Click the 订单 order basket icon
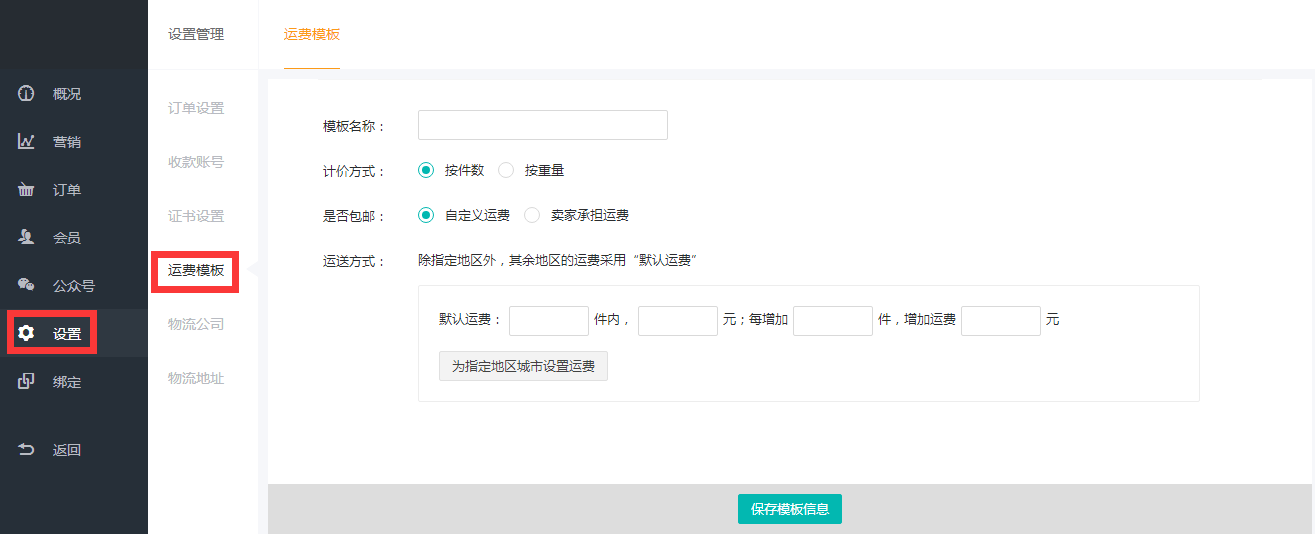 coord(27,190)
